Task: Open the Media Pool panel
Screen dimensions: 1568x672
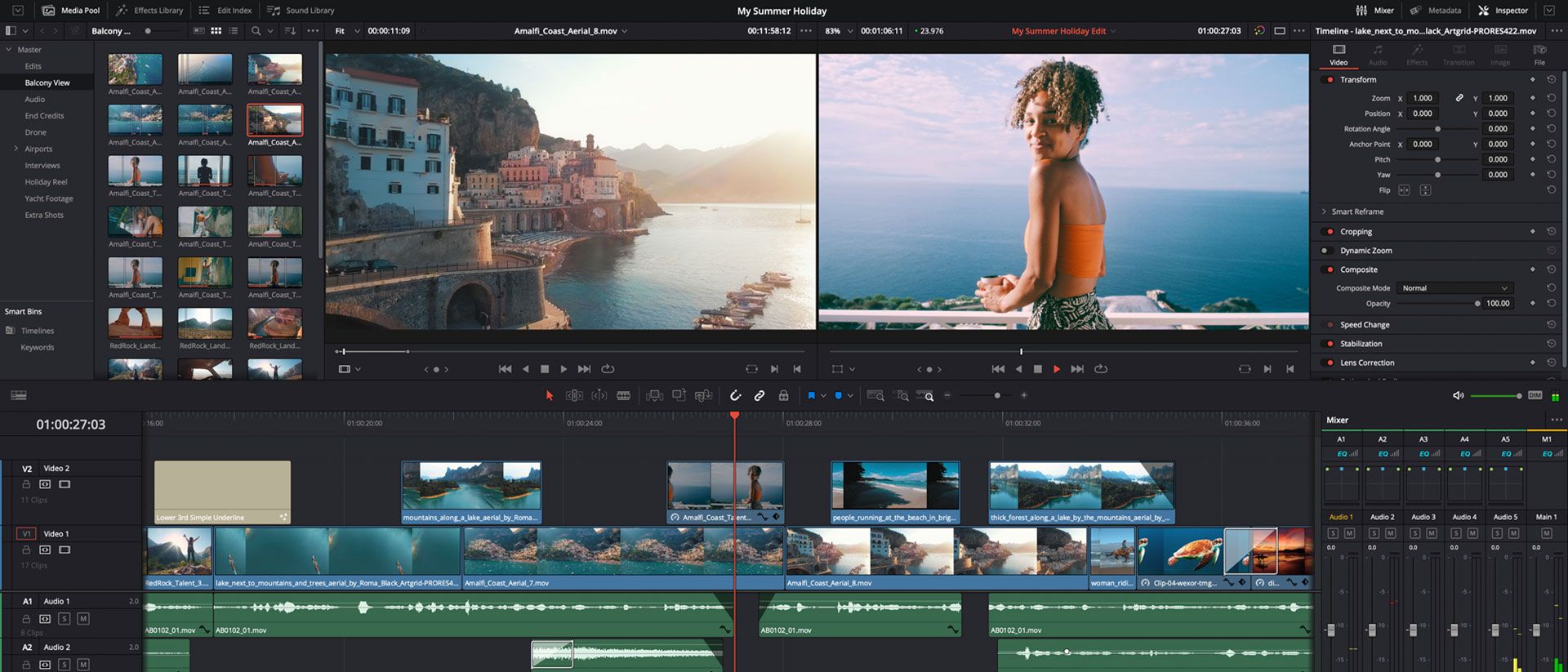Action: click(71, 11)
